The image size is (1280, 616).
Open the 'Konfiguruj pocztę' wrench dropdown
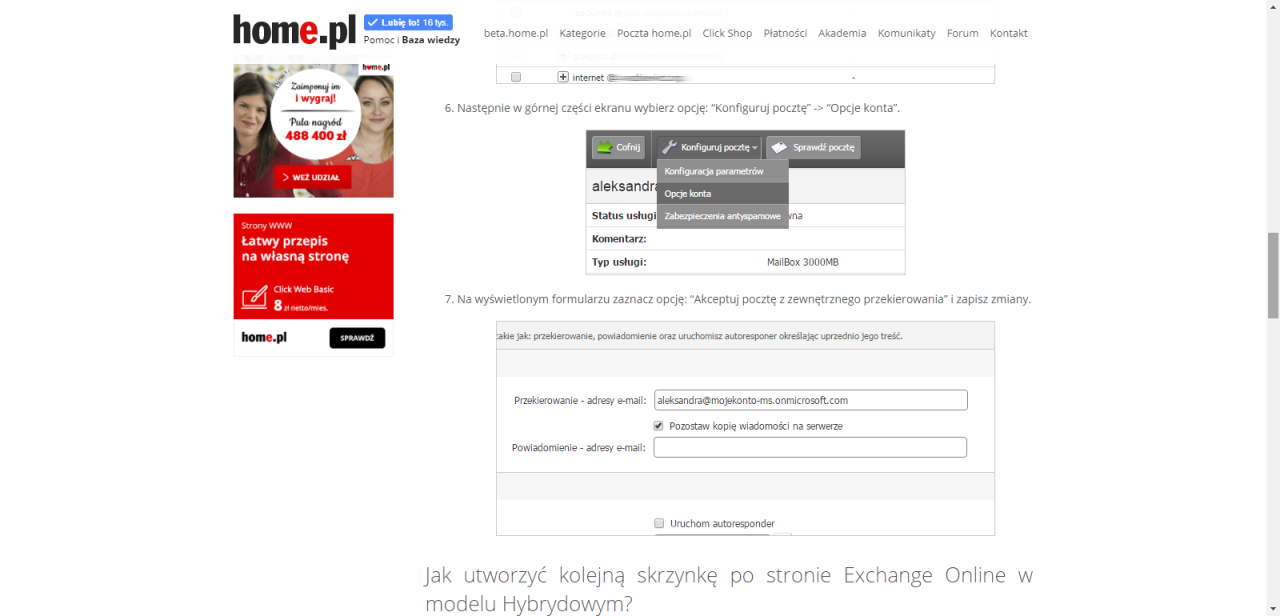click(710, 147)
